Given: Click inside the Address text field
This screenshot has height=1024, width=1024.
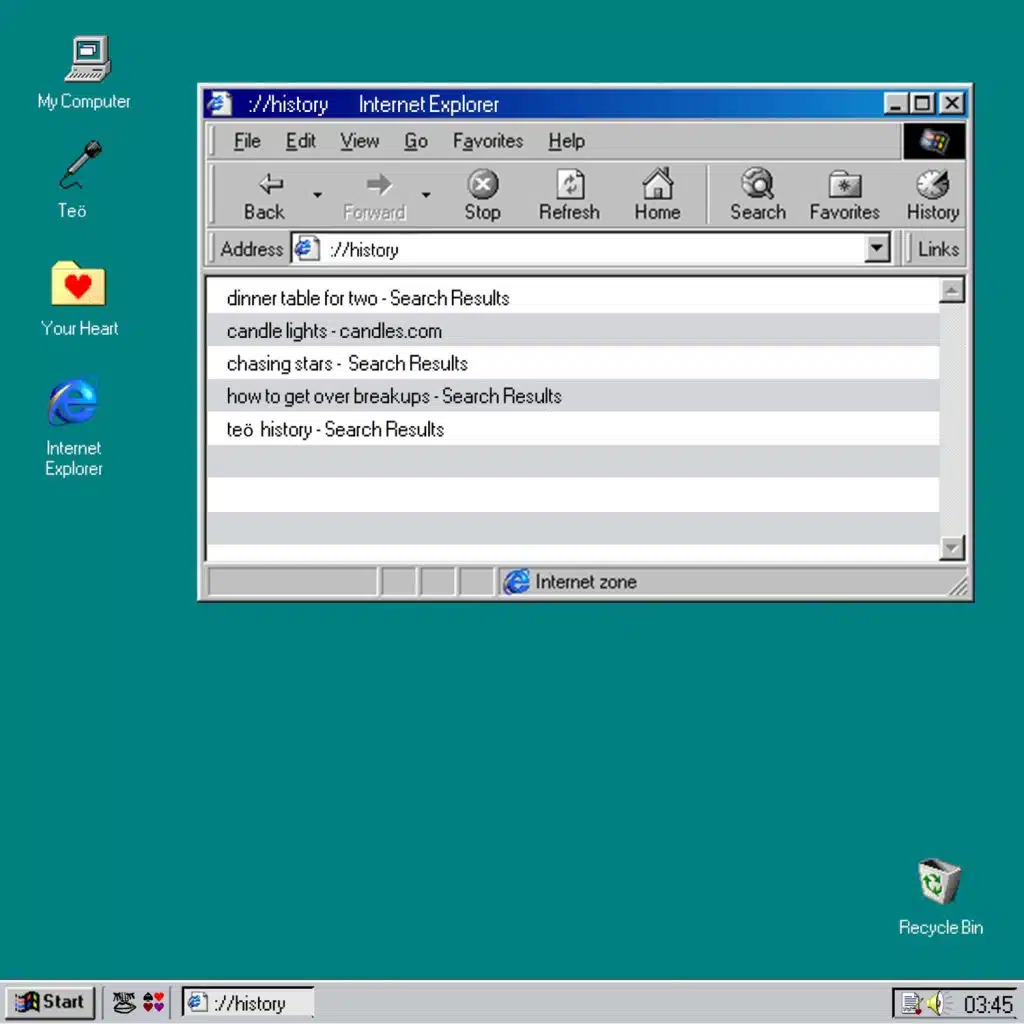Looking at the screenshot, I should coord(590,249).
